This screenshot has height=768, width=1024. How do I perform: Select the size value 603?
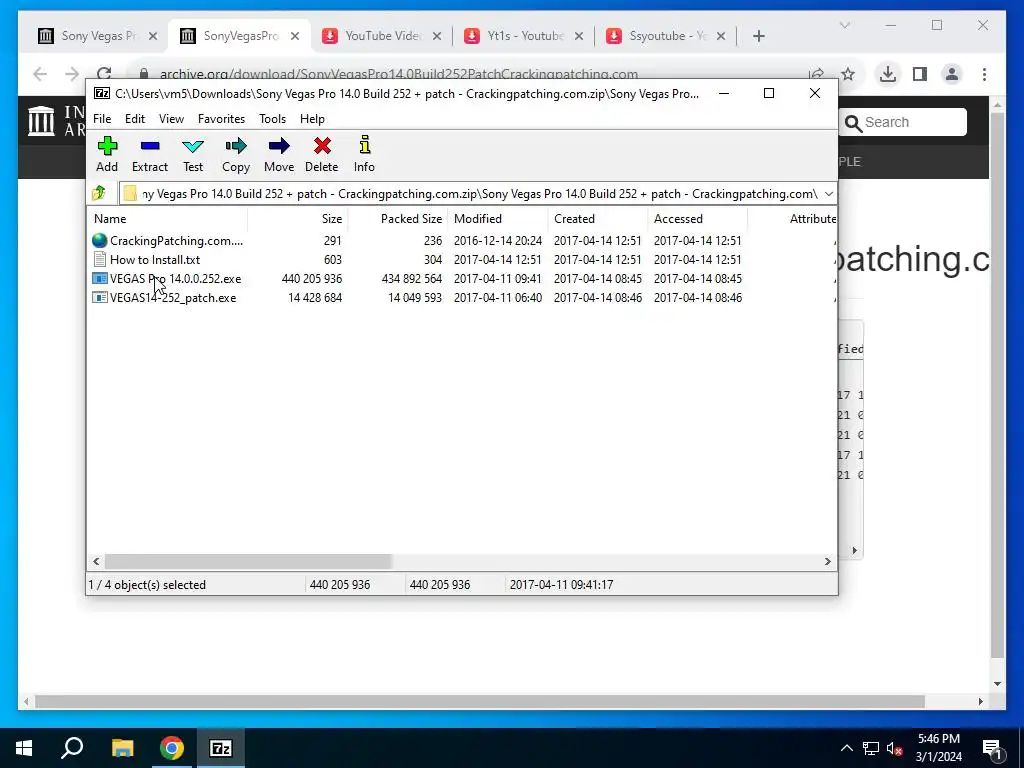[332, 259]
